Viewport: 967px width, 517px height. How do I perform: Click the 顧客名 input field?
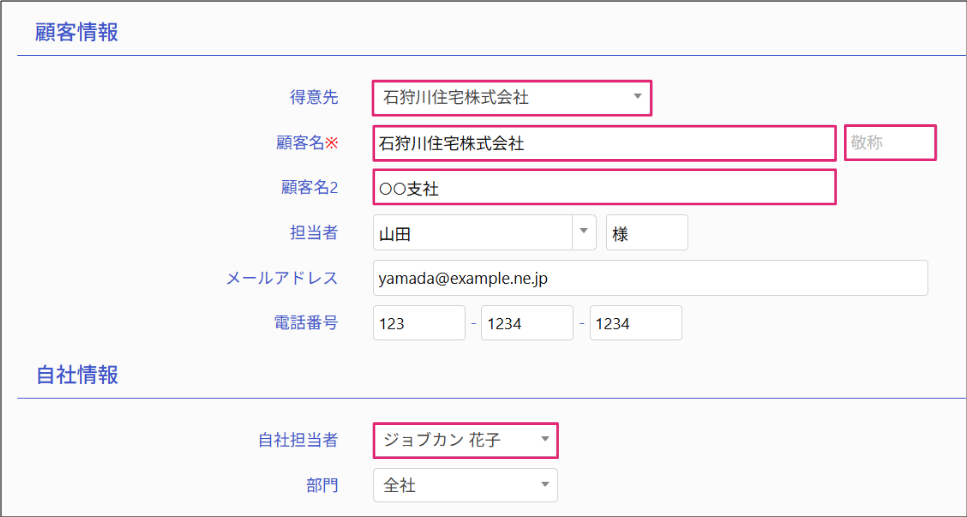pos(604,143)
